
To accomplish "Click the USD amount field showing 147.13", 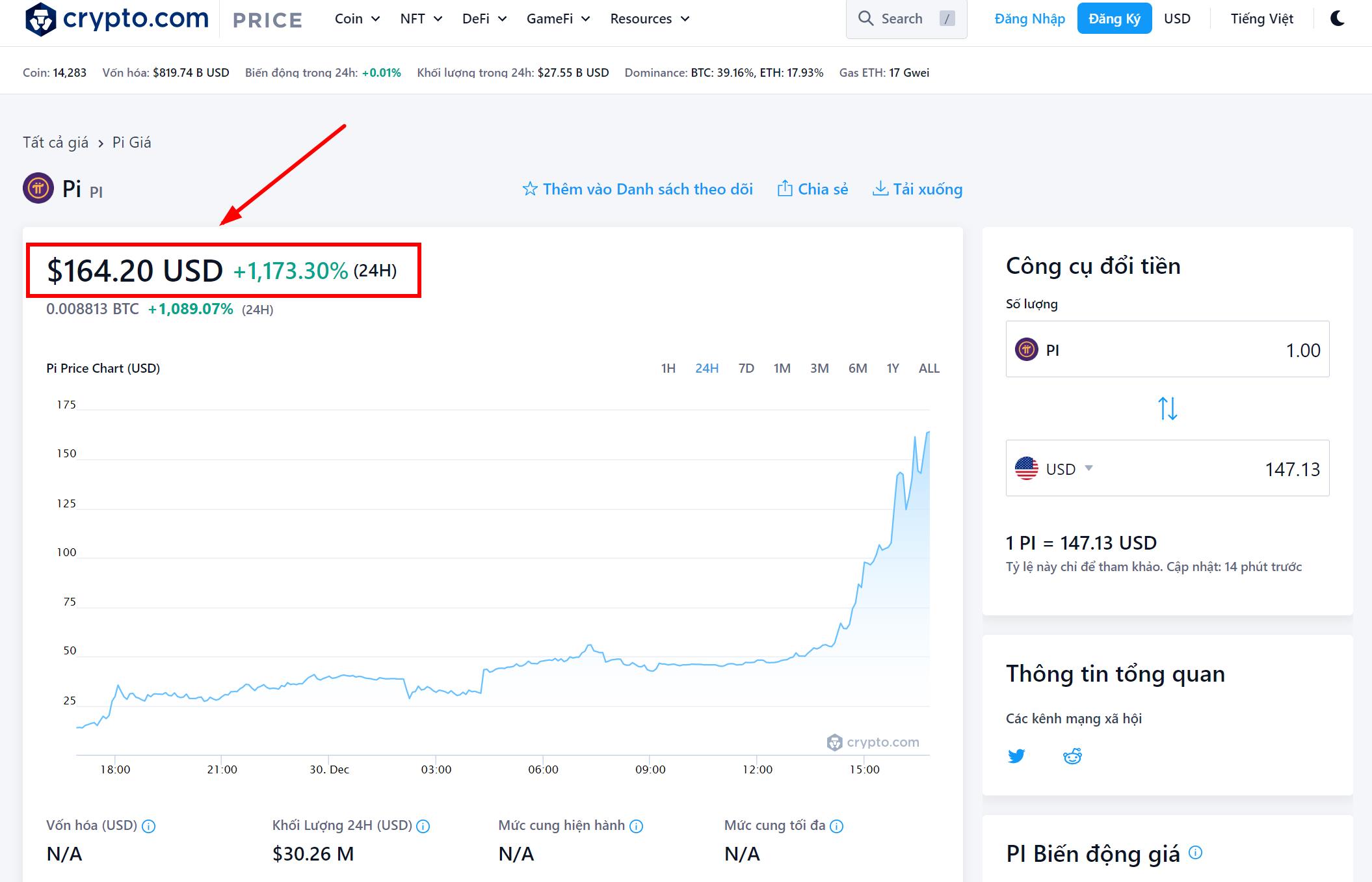I will (1168, 468).
